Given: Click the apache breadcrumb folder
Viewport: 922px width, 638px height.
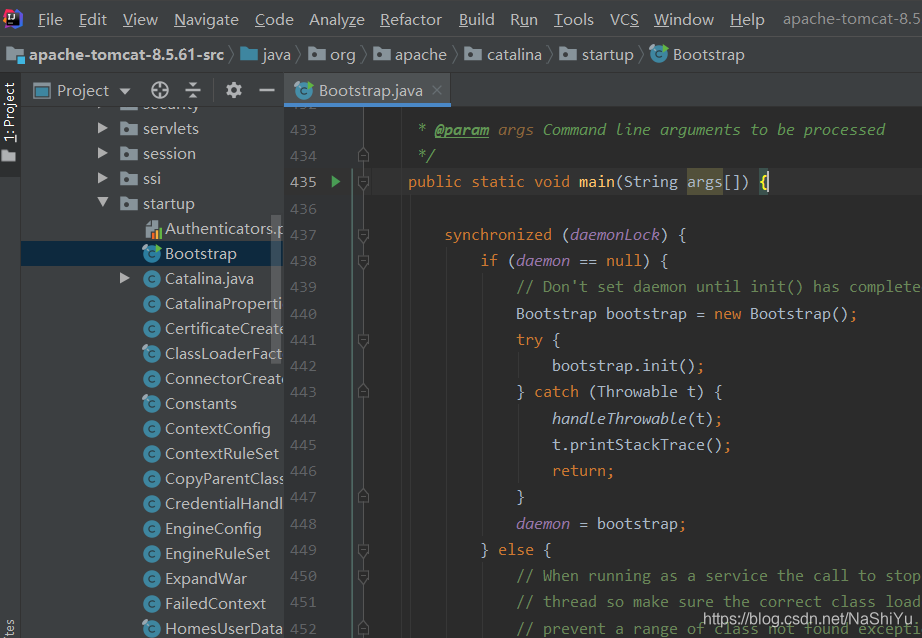Looking at the screenshot, I should (410, 55).
